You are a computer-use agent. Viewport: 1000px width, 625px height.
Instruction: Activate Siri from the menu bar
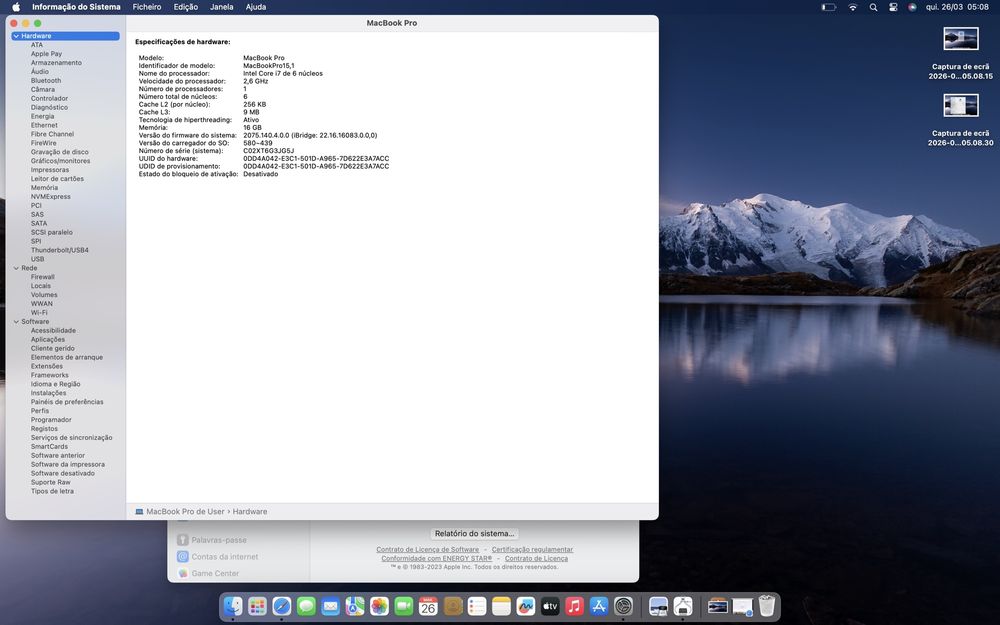[x=913, y=7]
